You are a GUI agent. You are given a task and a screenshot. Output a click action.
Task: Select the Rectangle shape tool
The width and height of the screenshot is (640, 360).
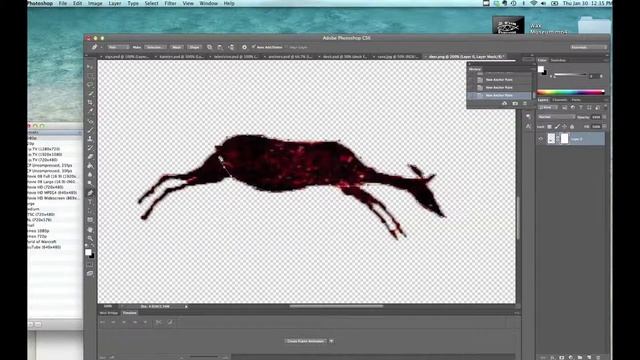[90, 220]
